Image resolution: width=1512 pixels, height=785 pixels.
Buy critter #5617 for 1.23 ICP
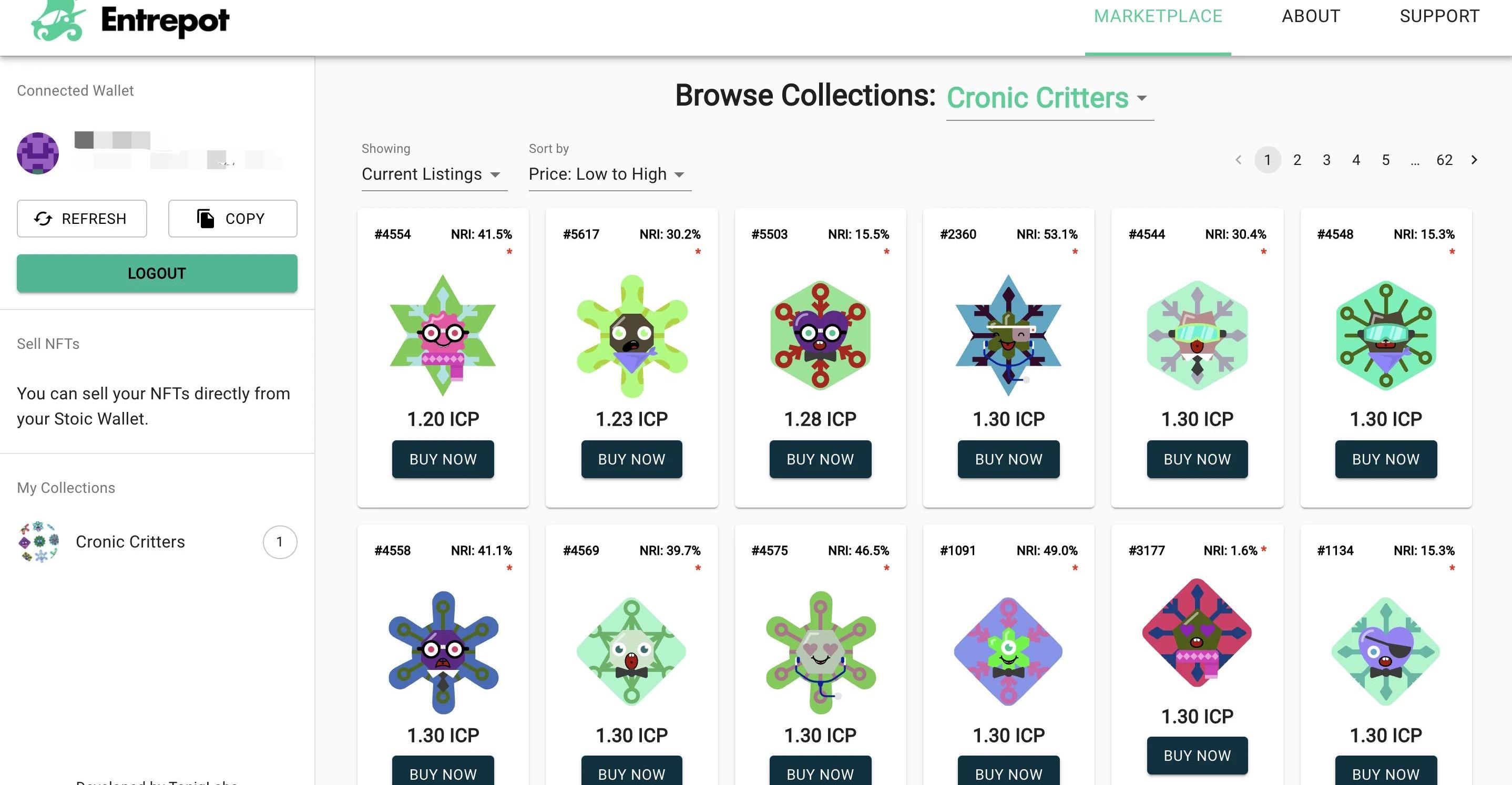coord(631,459)
